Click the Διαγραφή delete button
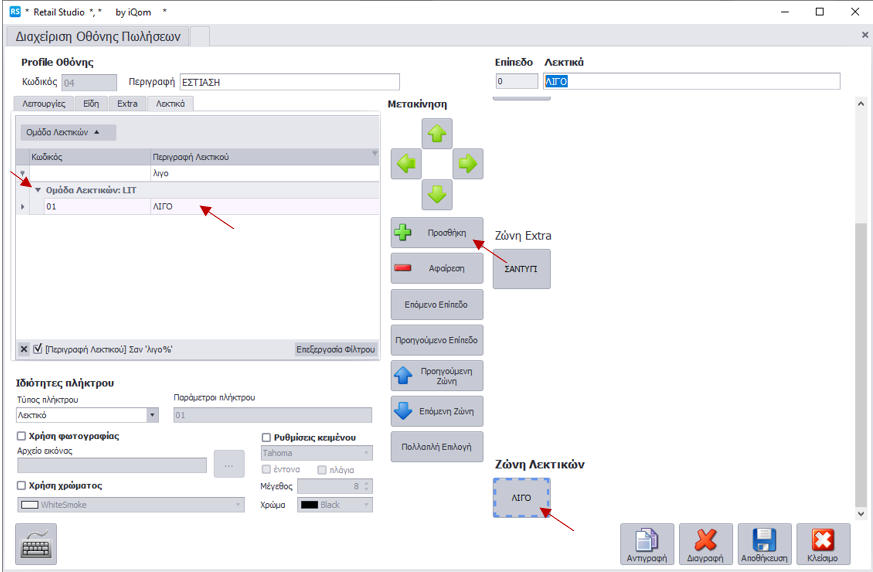This screenshot has height=572, width=873. (706, 544)
